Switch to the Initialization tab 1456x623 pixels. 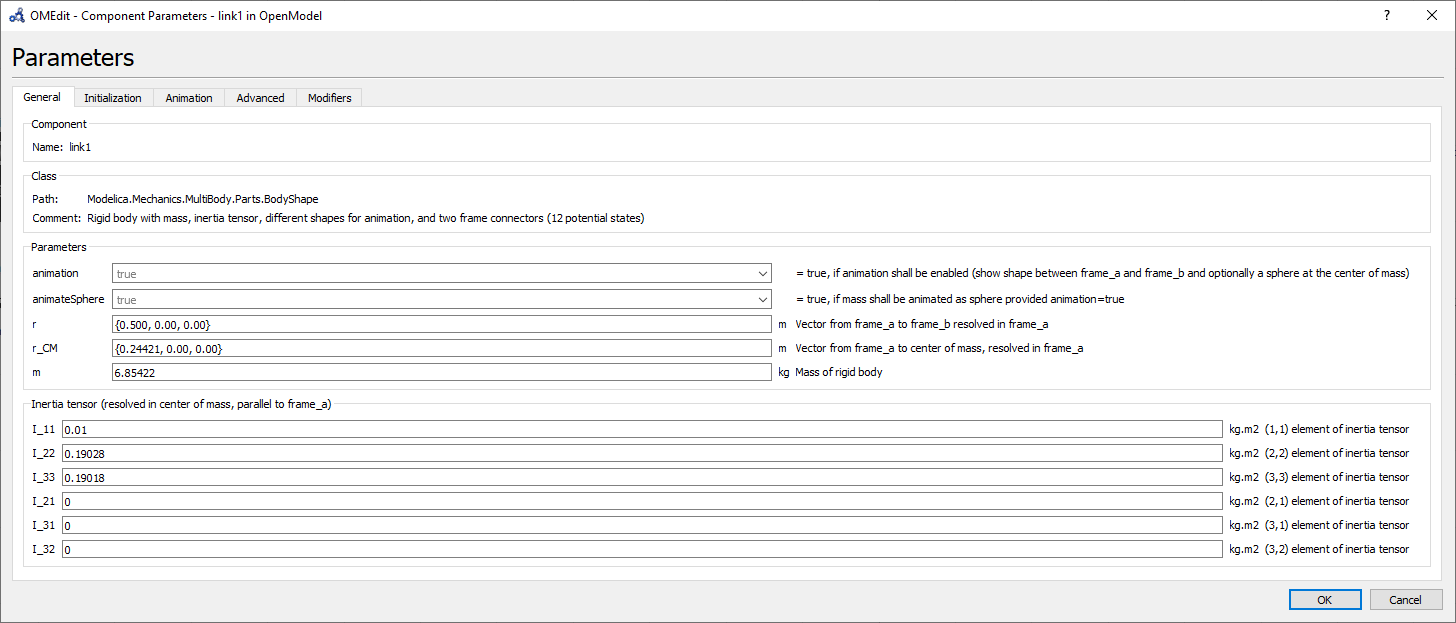[112, 98]
